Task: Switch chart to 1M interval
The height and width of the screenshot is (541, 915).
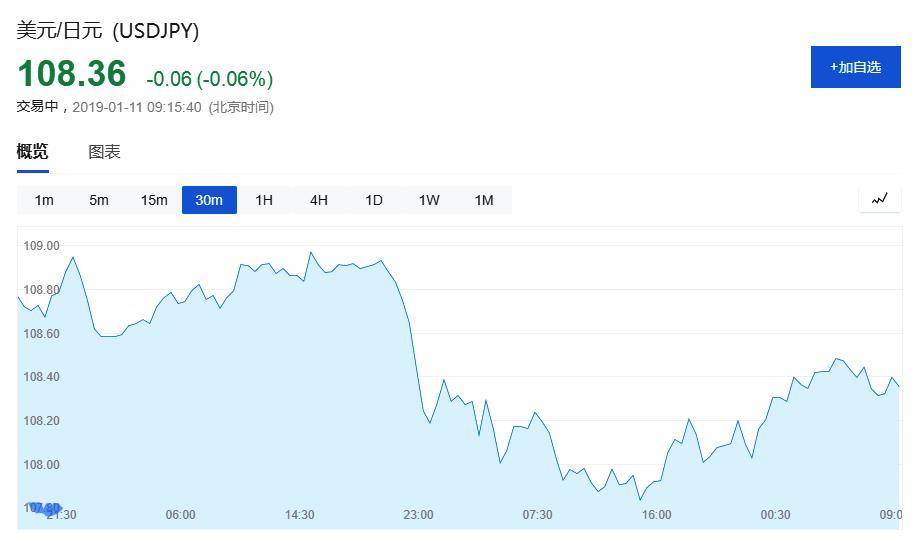Action: coord(484,200)
